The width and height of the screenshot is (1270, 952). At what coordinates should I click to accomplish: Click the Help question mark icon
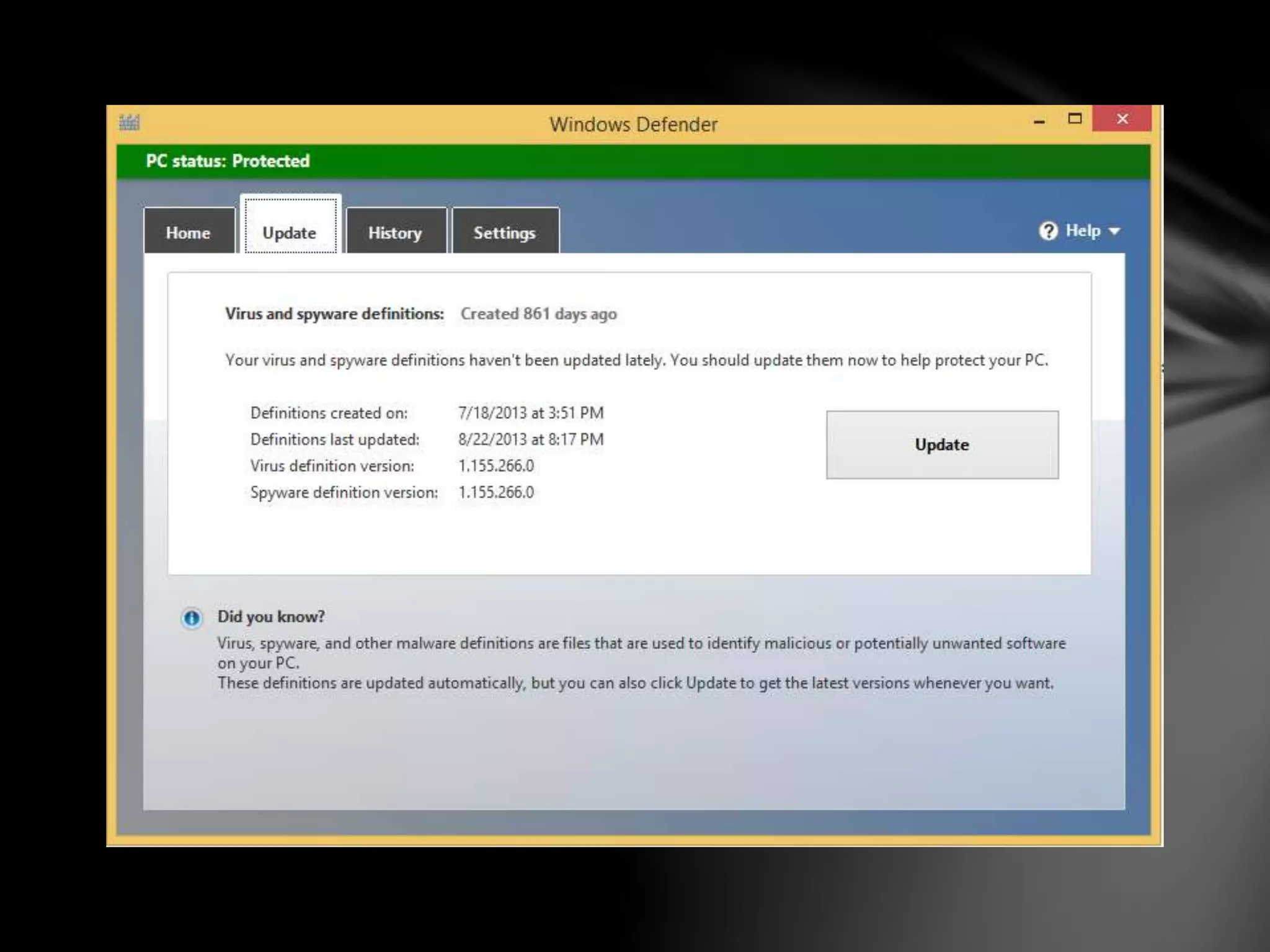tap(1048, 231)
